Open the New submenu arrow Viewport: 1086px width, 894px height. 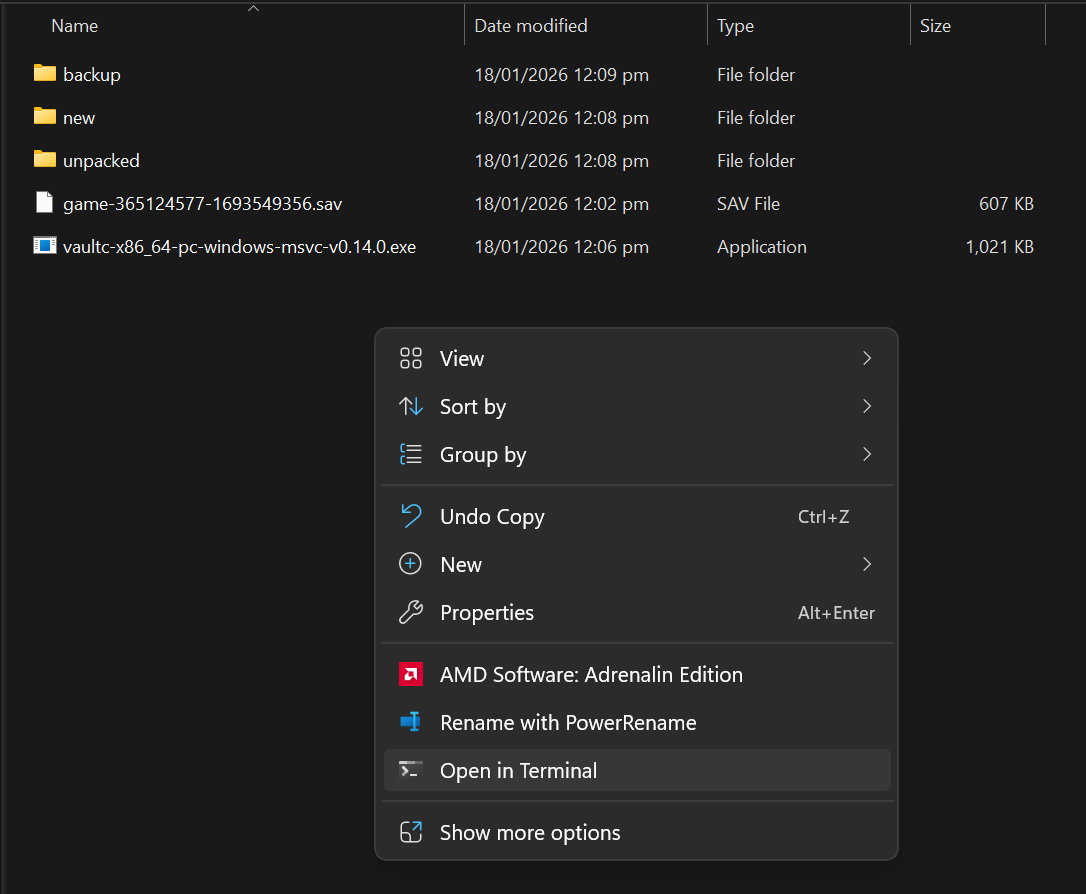pos(866,565)
